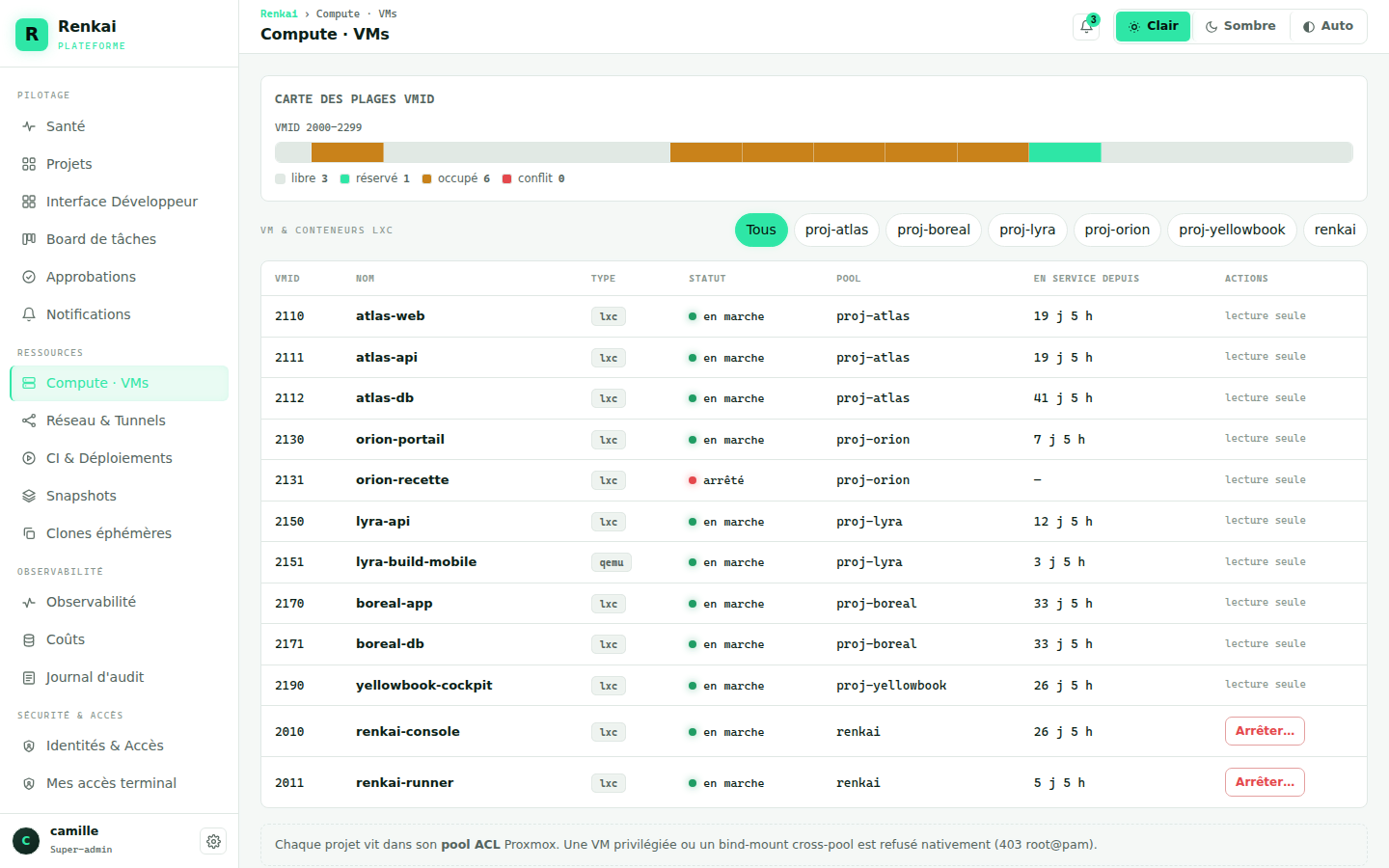Open Snapshots section
Viewport: 1389px width, 868px height.
click(120, 496)
